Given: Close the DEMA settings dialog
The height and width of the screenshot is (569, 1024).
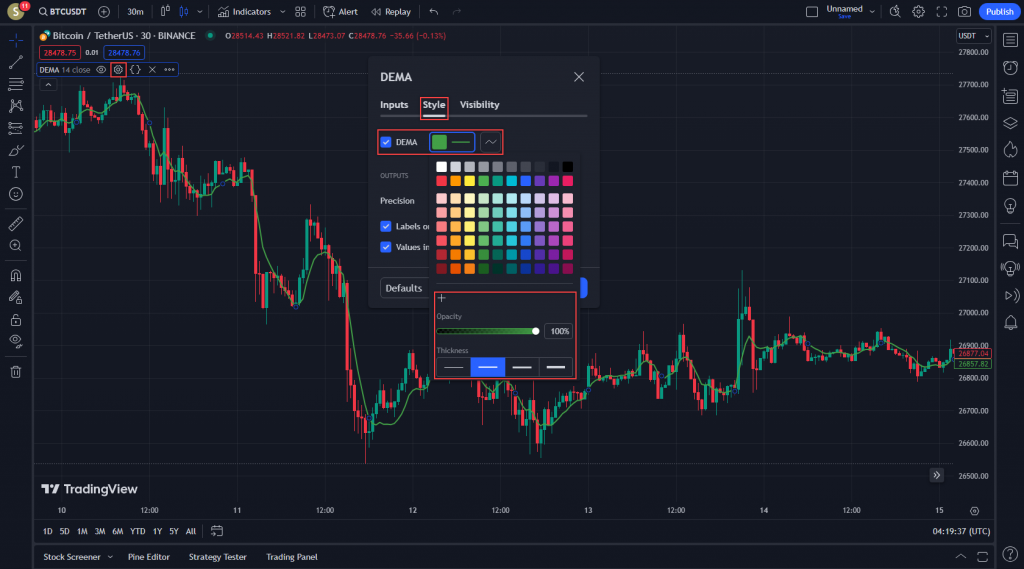Looking at the screenshot, I should (x=579, y=77).
